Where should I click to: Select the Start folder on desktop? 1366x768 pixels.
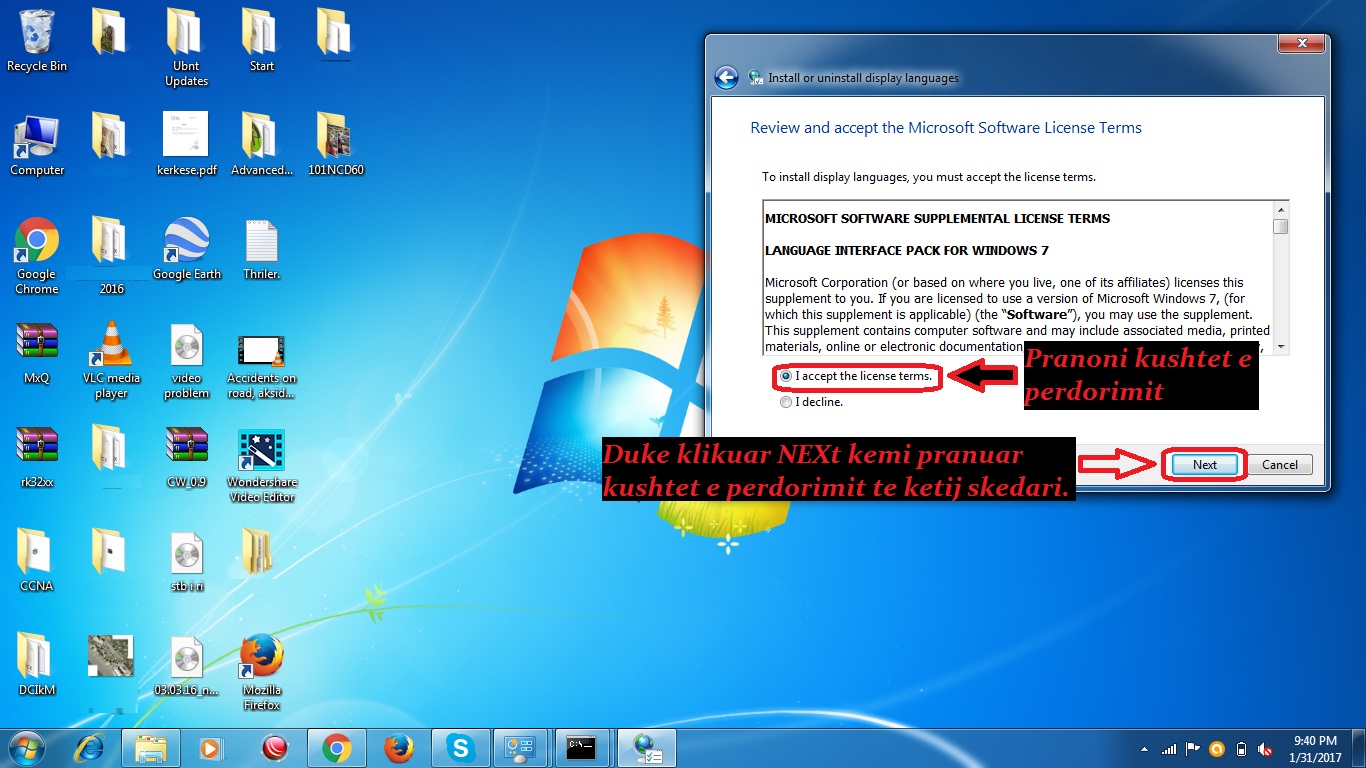[261, 40]
